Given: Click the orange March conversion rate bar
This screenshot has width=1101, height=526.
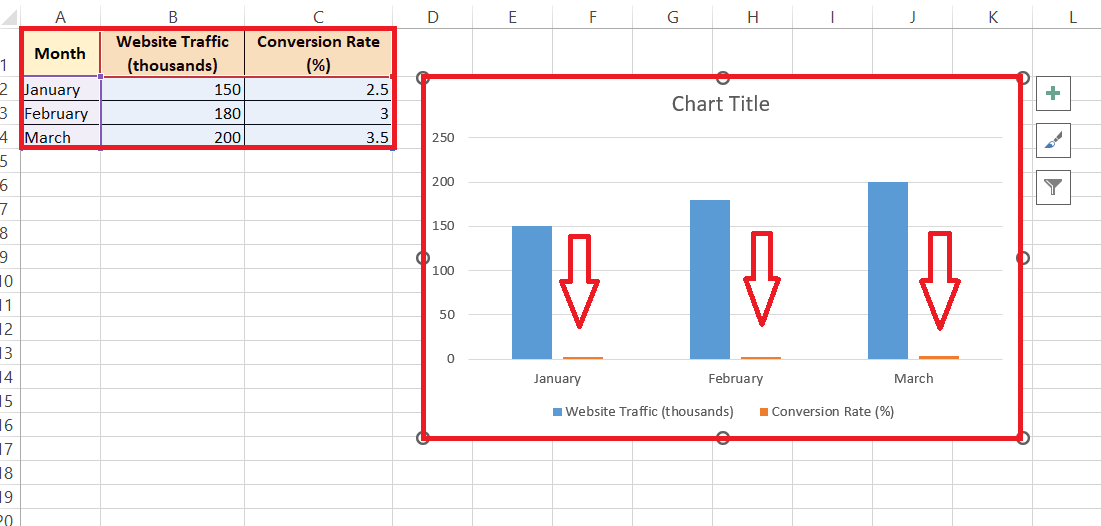Looking at the screenshot, I should [939, 357].
